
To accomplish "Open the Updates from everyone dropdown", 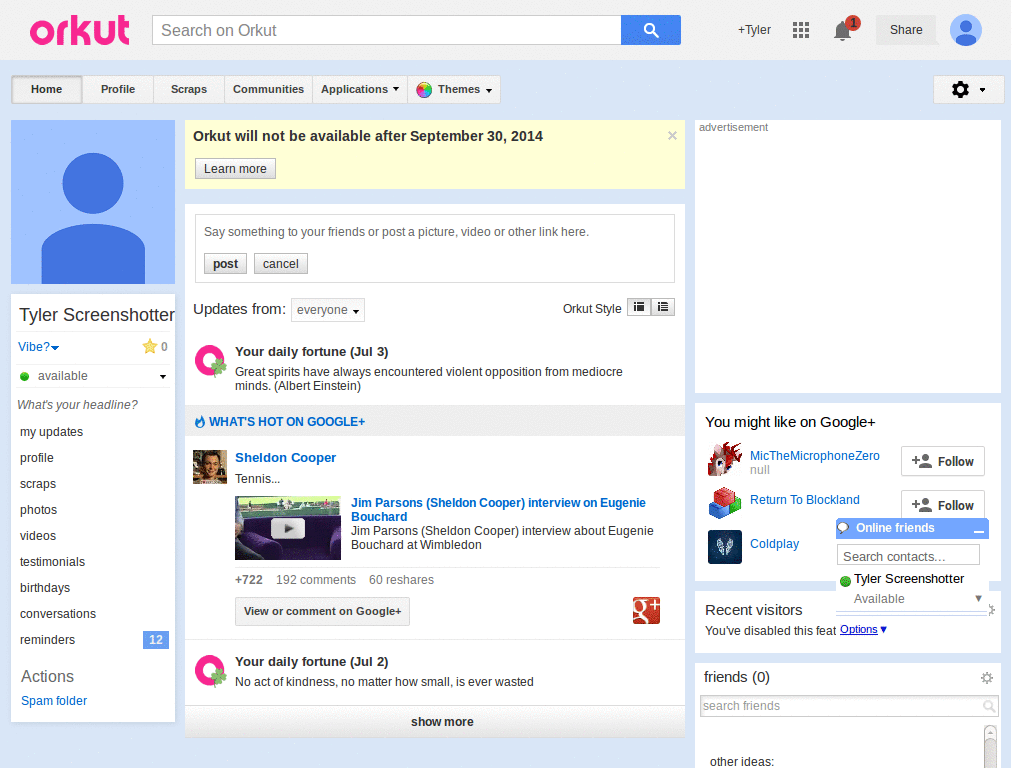I will (328, 310).
